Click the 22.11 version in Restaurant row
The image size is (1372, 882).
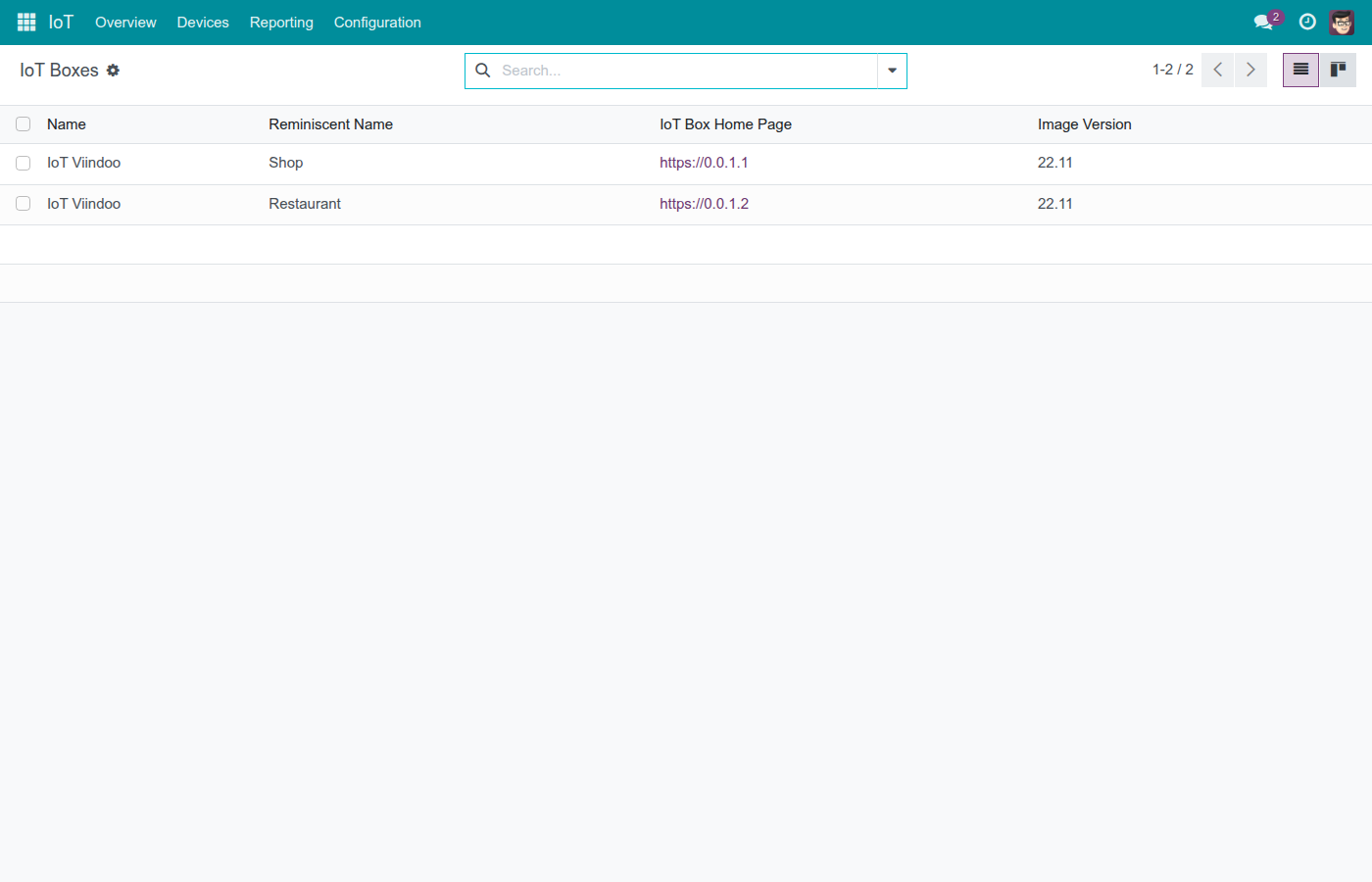(1054, 204)
